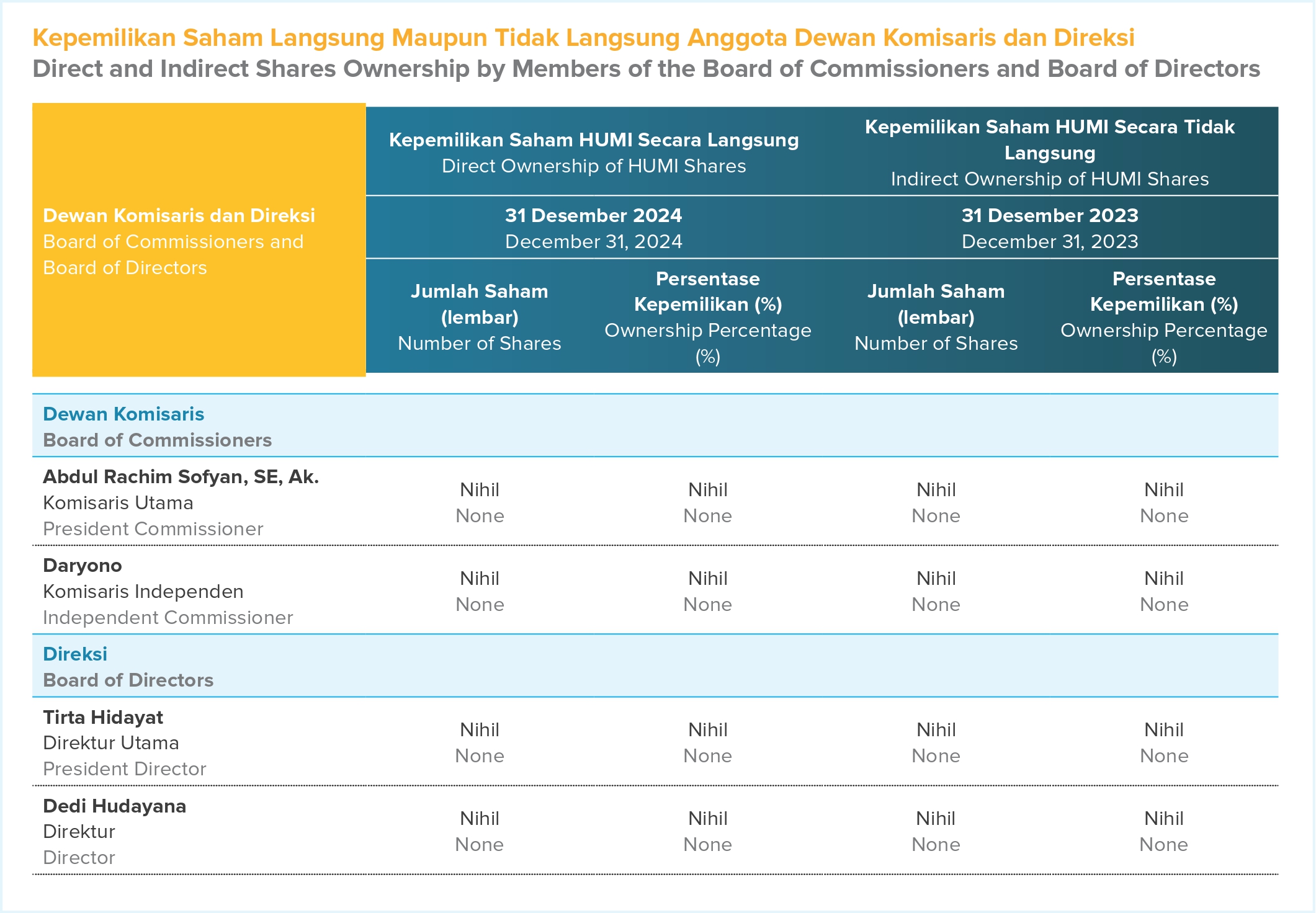Select Tirta Hidayat's 2024 ownership percentage 'Nihil'

(x=708, y=730)
